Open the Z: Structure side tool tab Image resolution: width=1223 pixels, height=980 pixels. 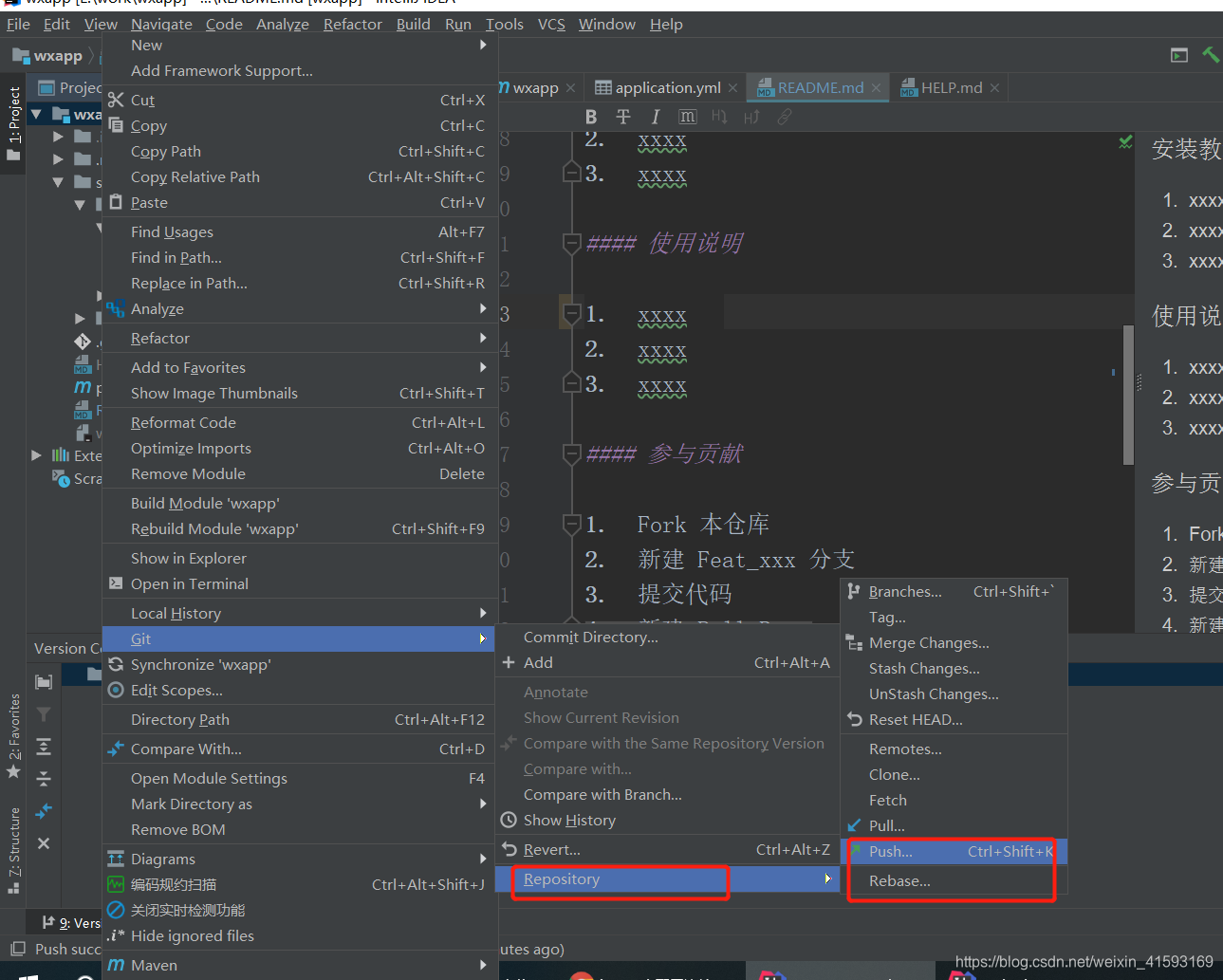[x=13, y=850]
